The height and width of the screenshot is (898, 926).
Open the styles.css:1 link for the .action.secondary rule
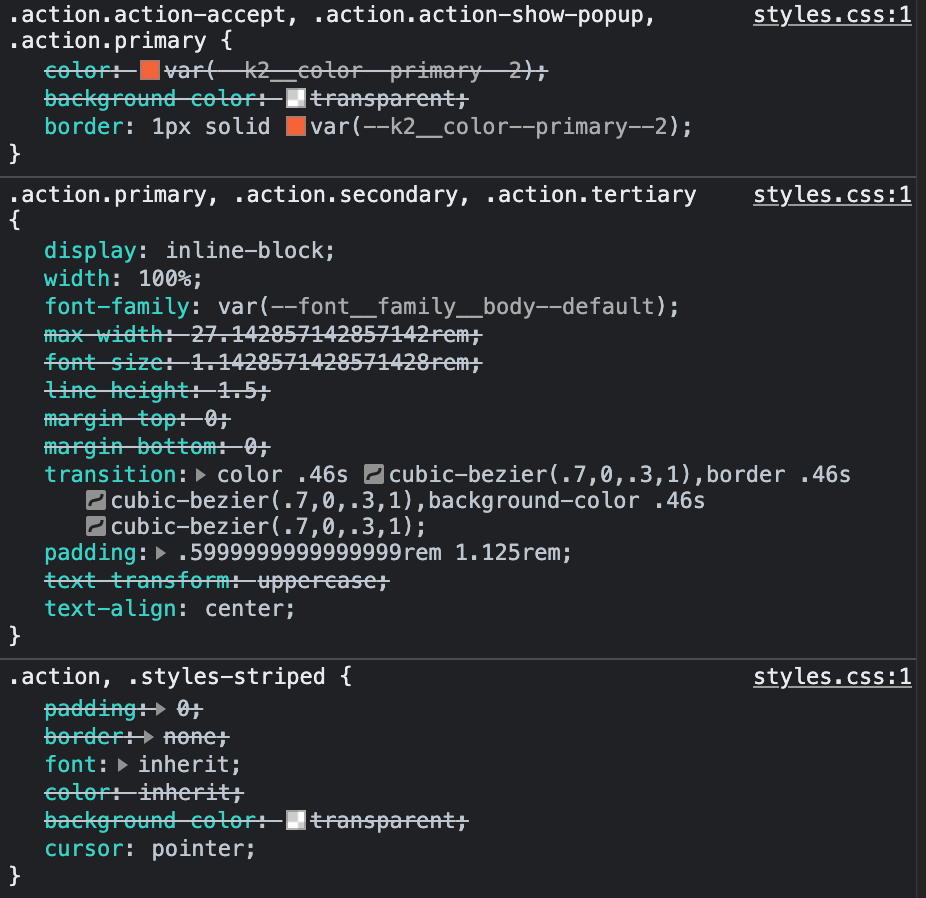point(832,194)
